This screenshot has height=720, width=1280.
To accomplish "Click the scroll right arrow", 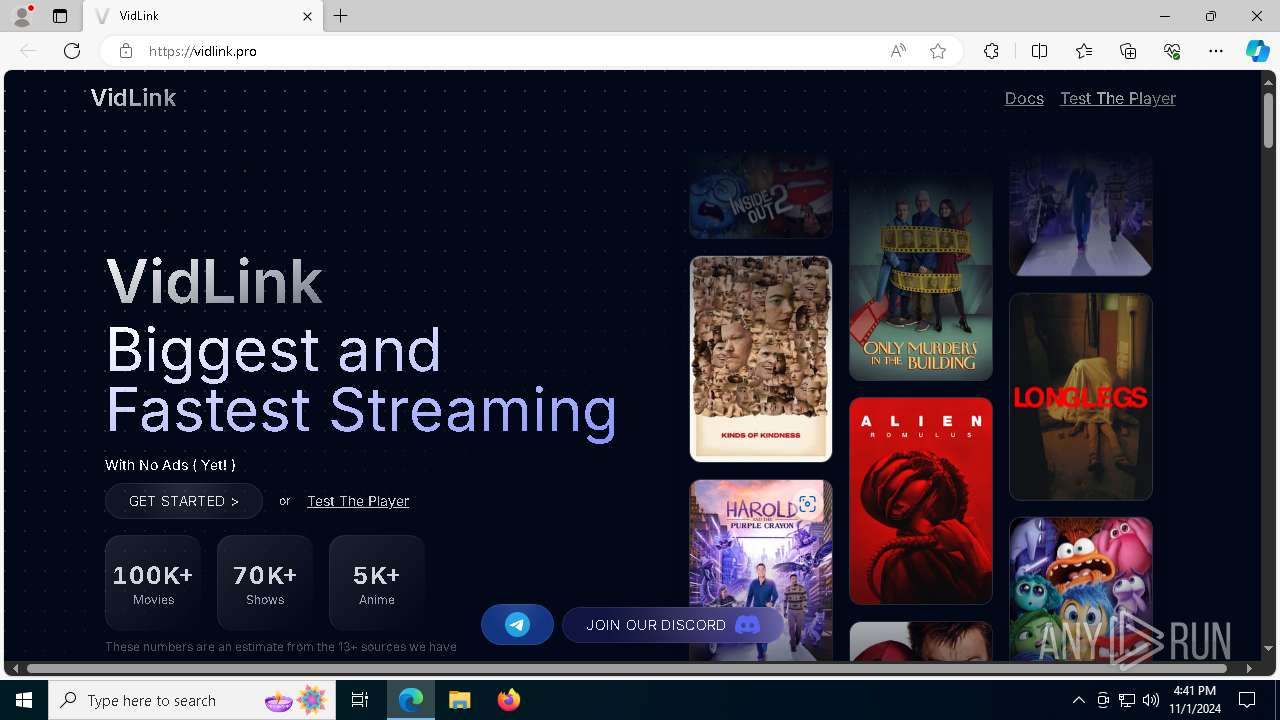I will tap(1249, 668).
